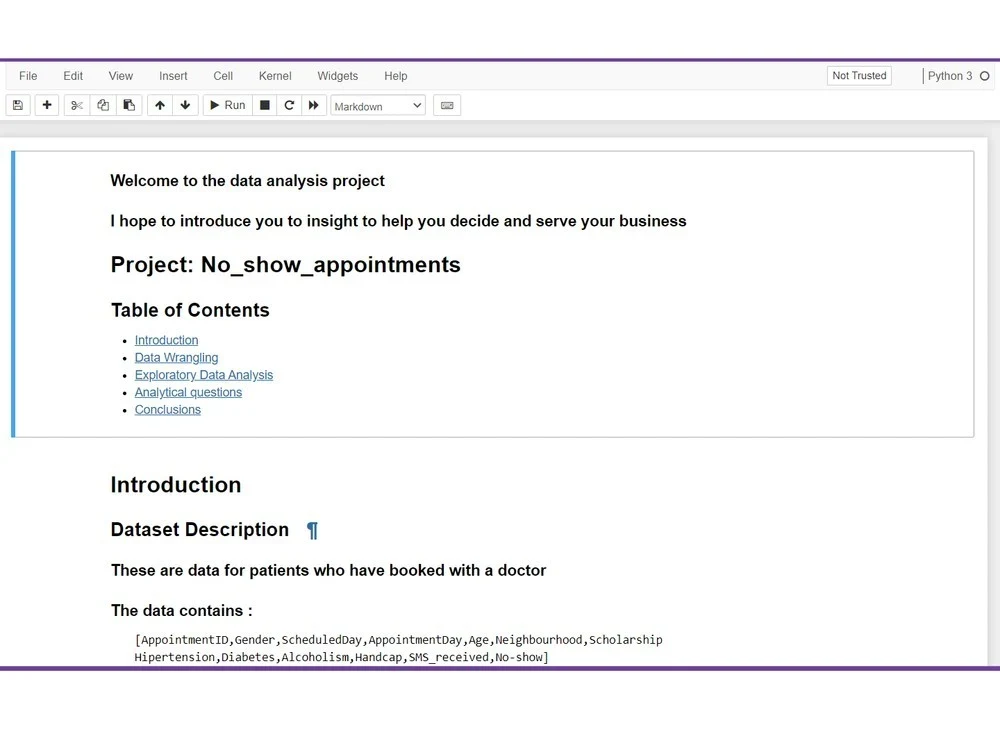The height and width of the screenshot is (750, 1000).
Task: Click the Project: No_show_appointments heading
Action: pos(285,265)
